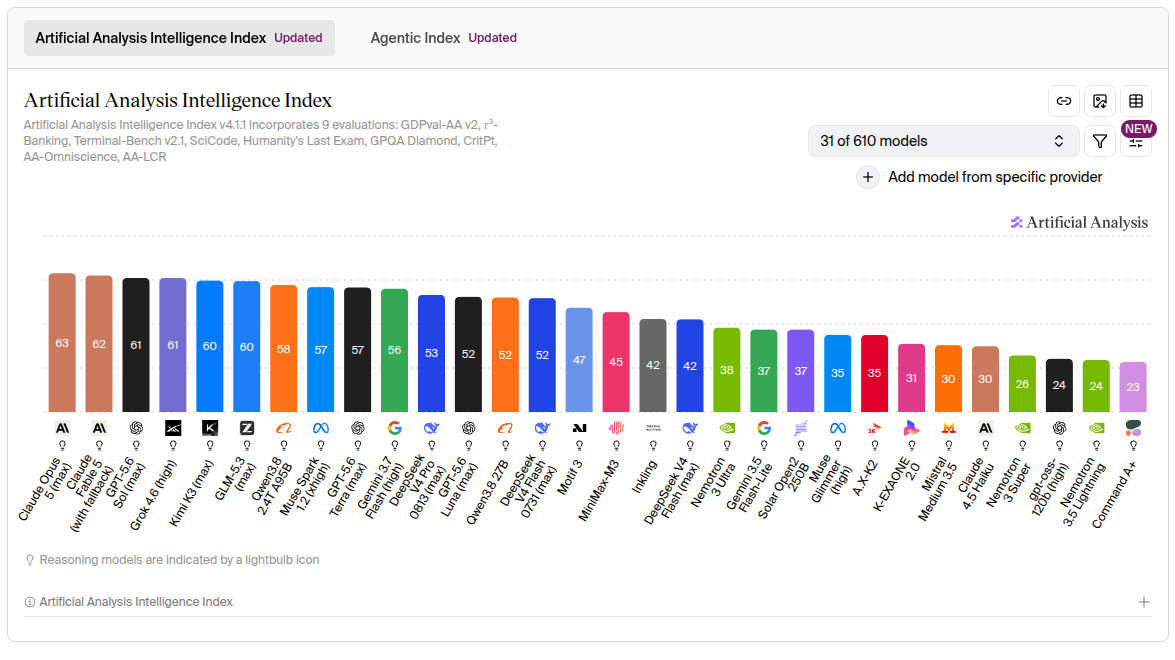Click the plus icon beside Add model
Screen dimensions: 1175x660
(x=868, y=178)
